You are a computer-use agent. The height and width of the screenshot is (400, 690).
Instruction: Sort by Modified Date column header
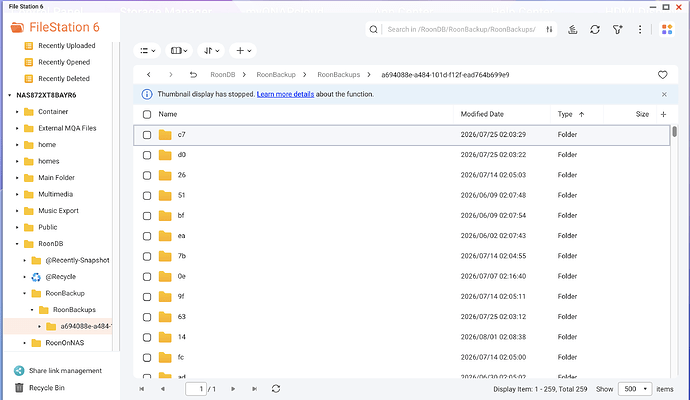pyautogui.click(x=482, y=114)
